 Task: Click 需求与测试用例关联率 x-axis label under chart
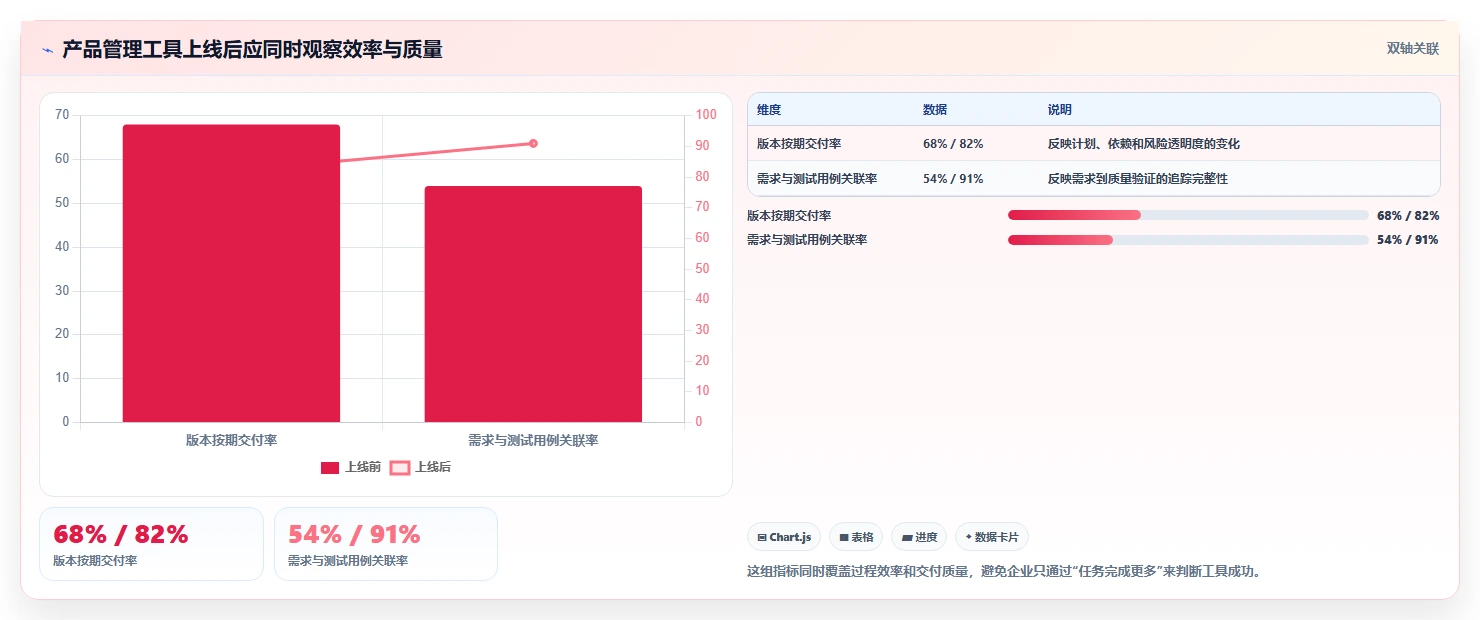533,440
